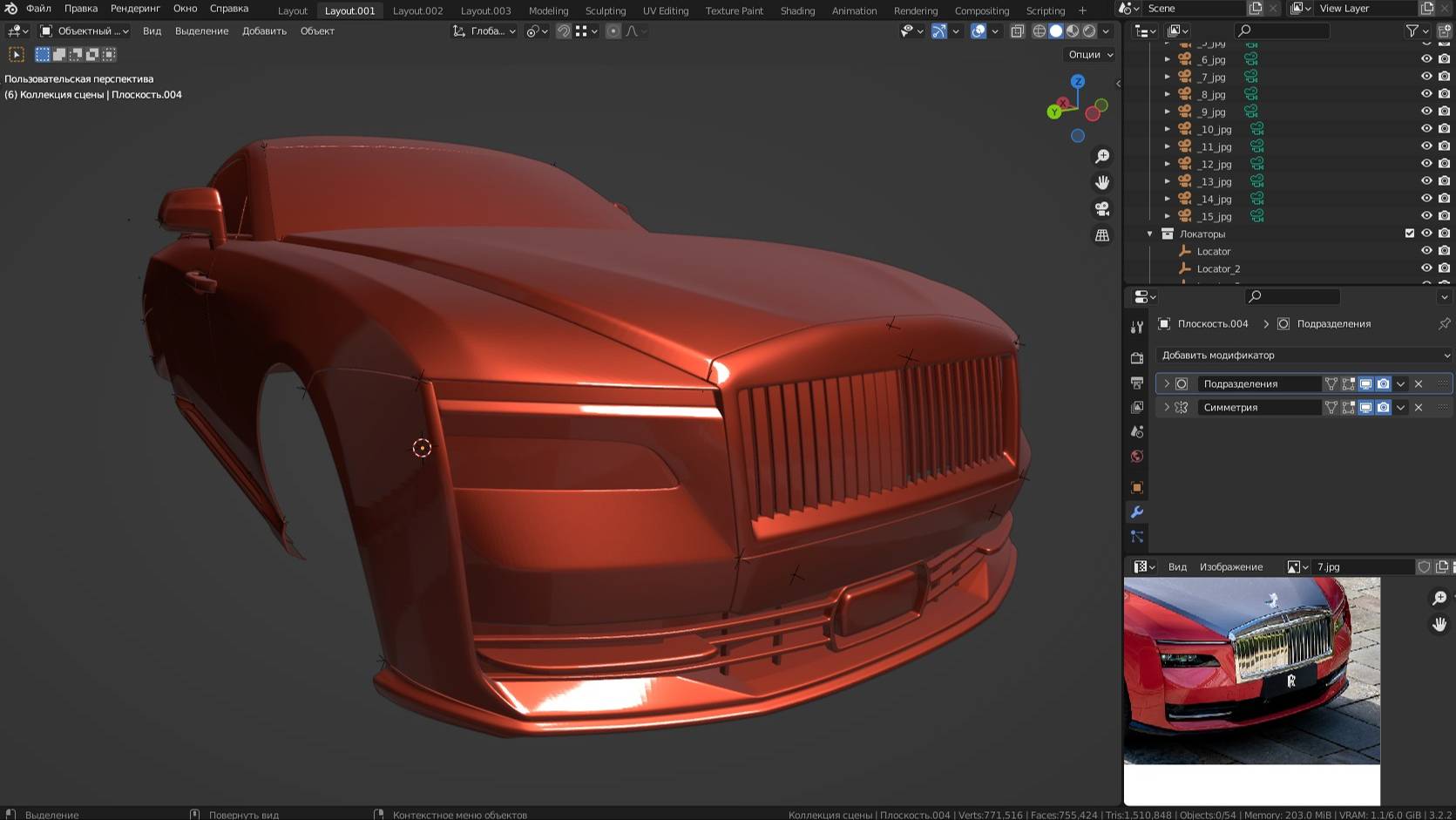The image size is (1456, 820).
Task: Click the pan view hand icon in 3D viewport
Action: [x=1102, y=182]
